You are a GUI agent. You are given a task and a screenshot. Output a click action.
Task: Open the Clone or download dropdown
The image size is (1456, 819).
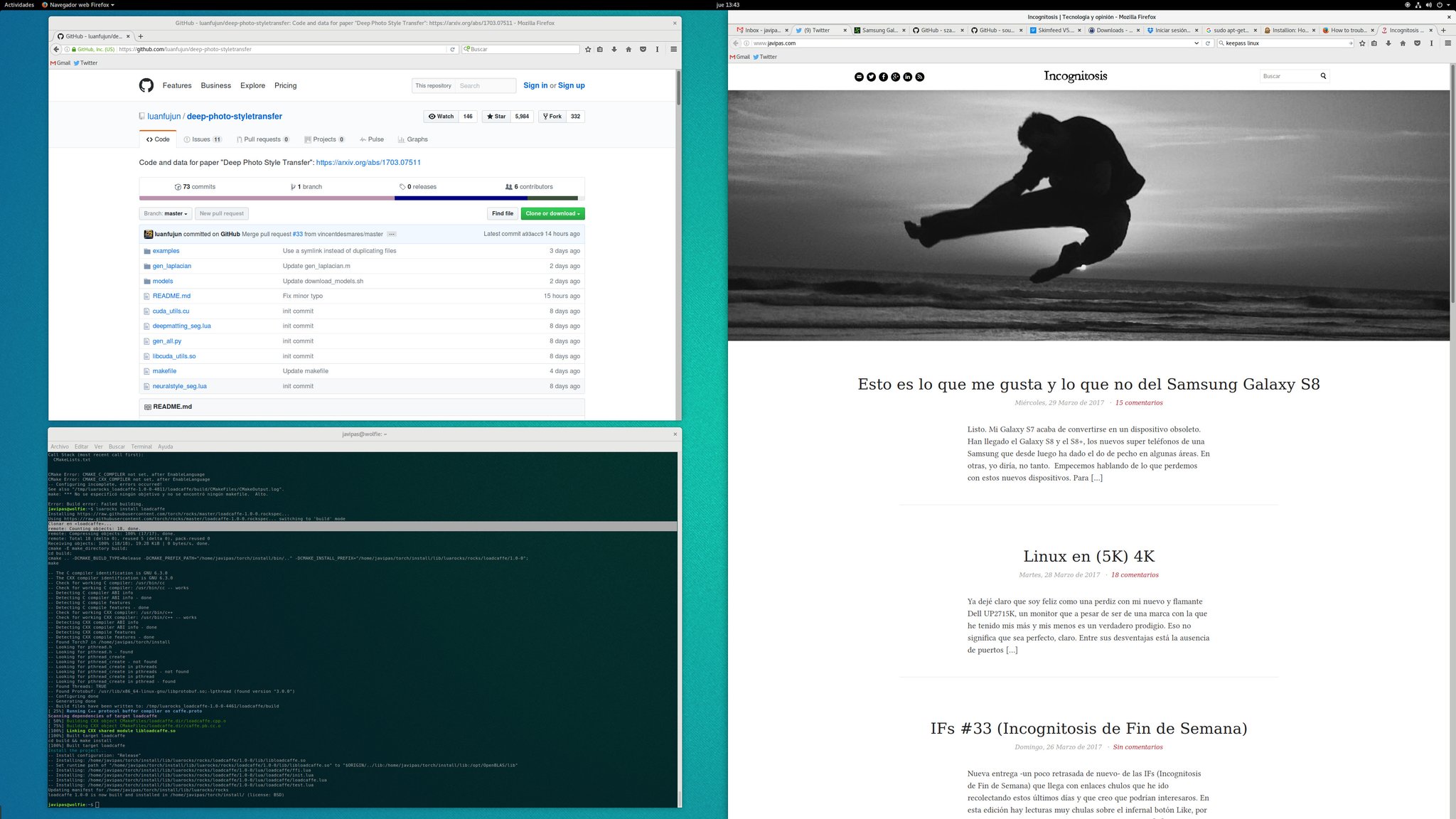(x=552, y=213)
